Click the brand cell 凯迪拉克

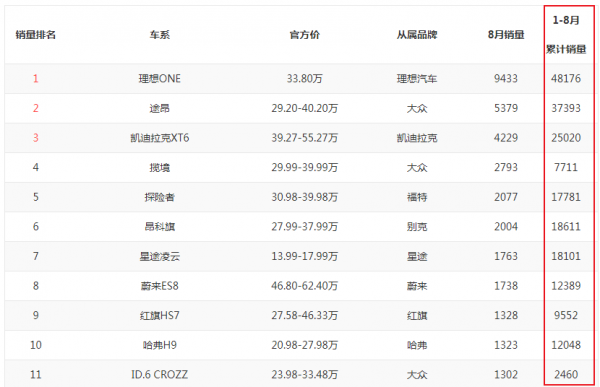pos(417,138)
